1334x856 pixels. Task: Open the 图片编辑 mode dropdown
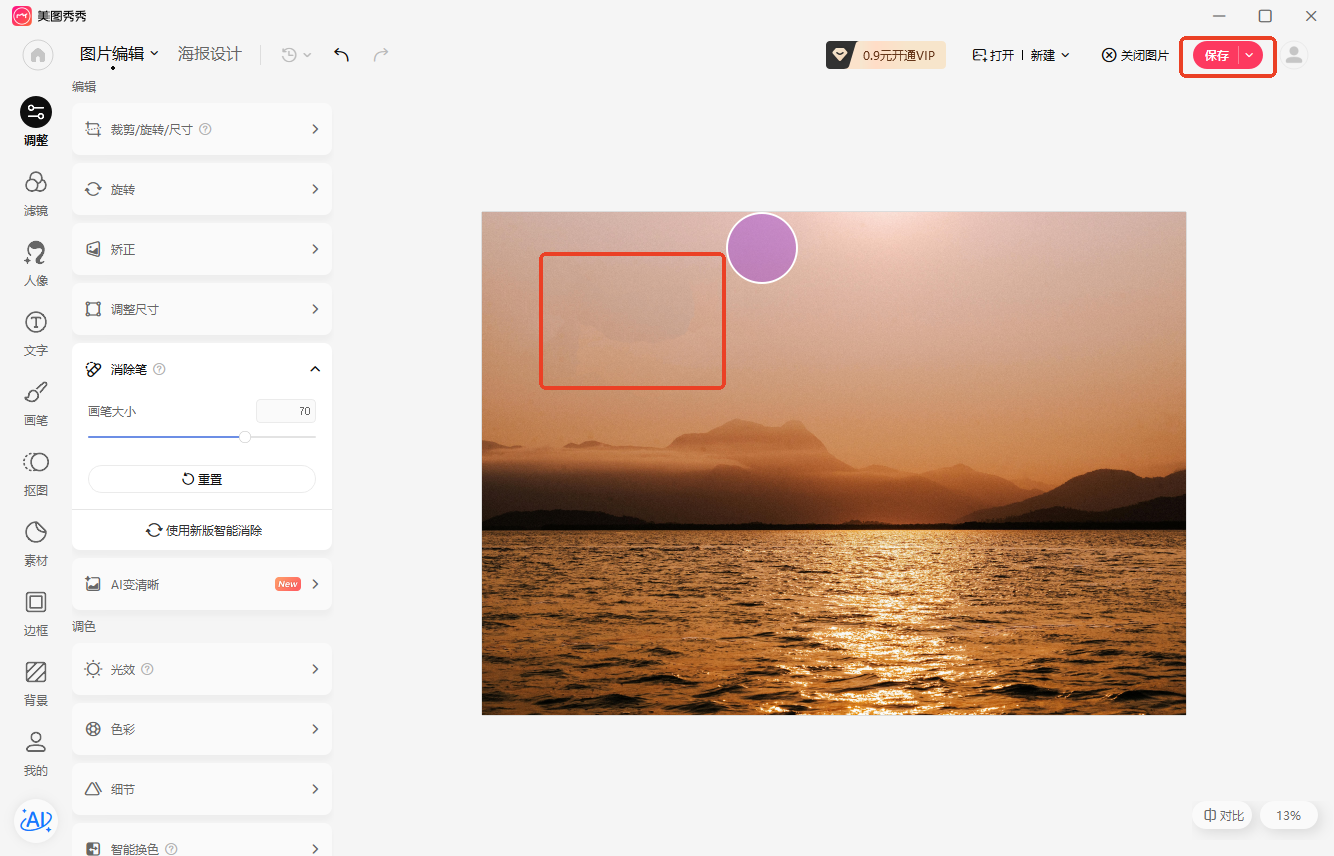pos(119,54)
